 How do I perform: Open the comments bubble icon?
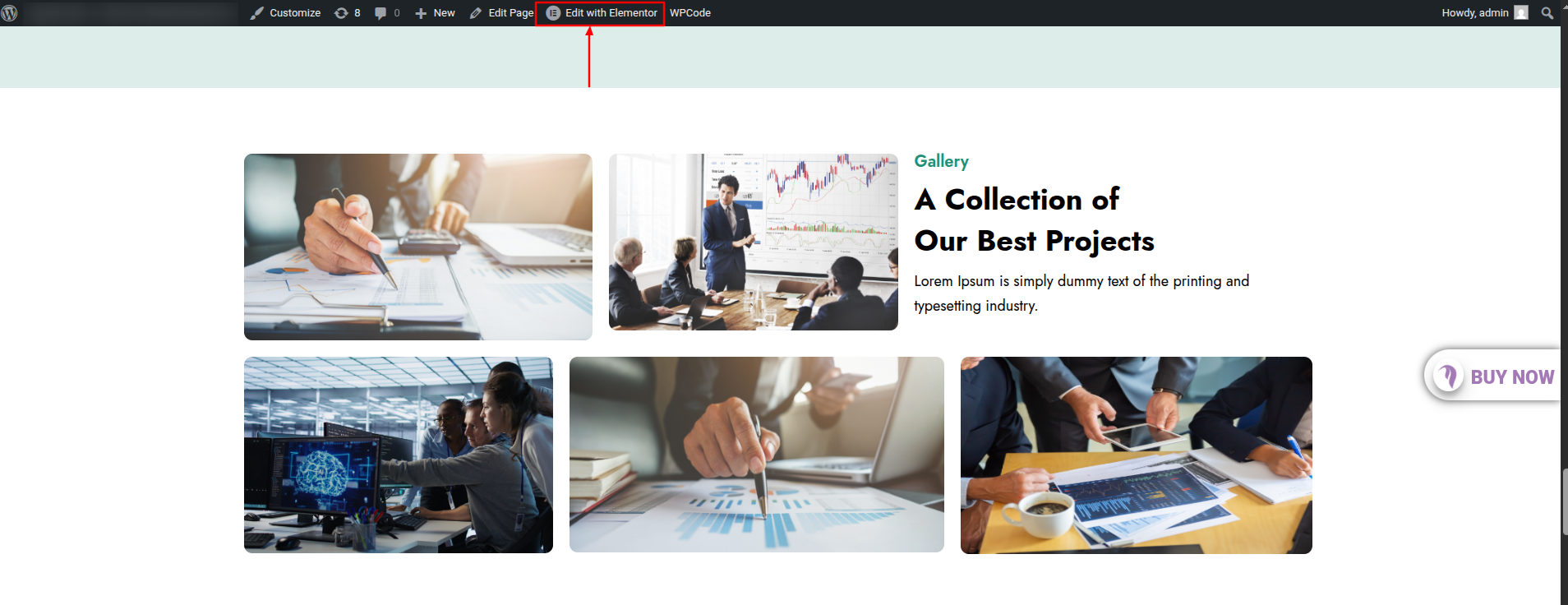coord(380,13)
